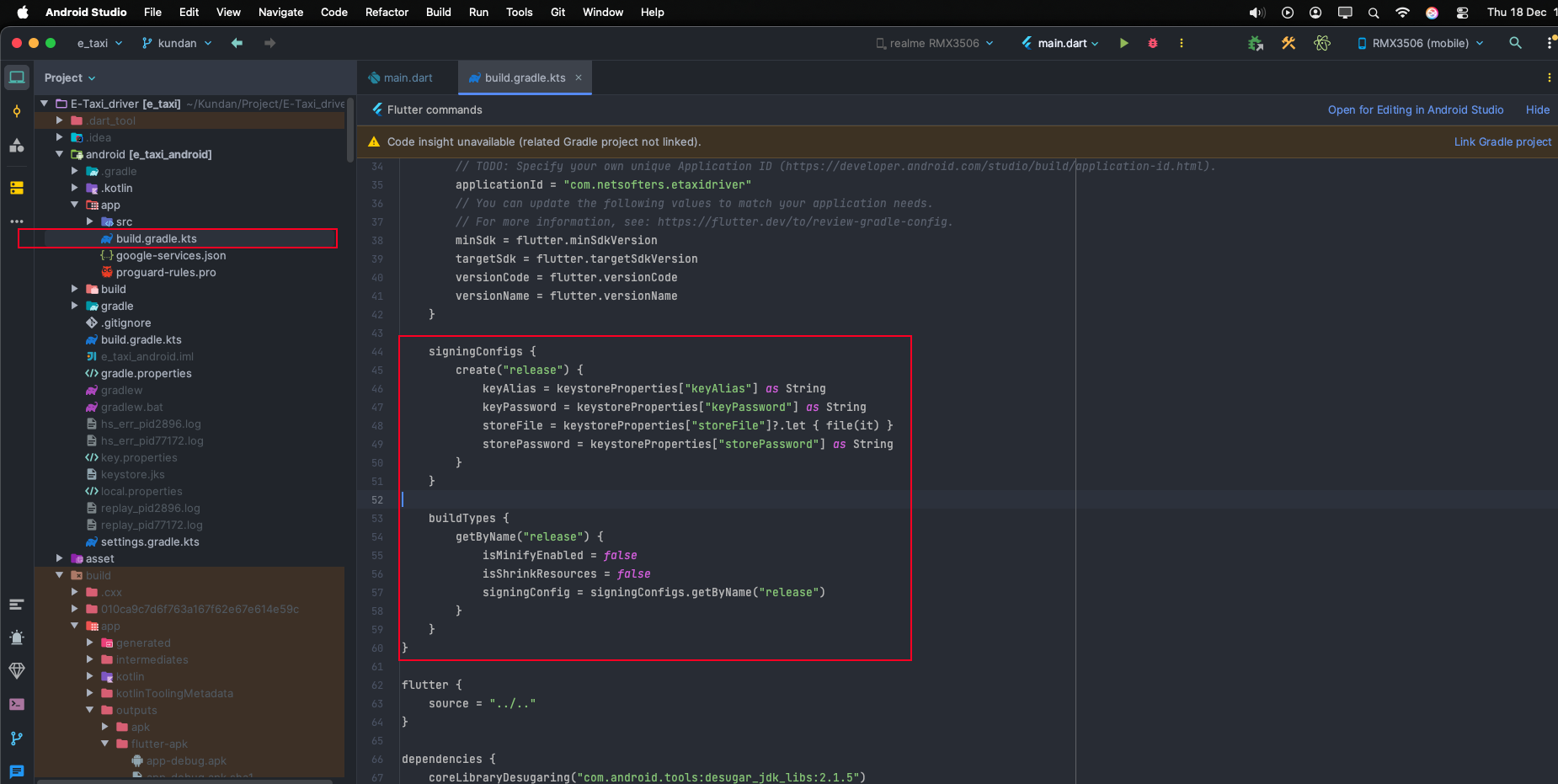Click the macOS volume icon
Viewport: 1558px width, 784px height.
[x=1257, y=12]
